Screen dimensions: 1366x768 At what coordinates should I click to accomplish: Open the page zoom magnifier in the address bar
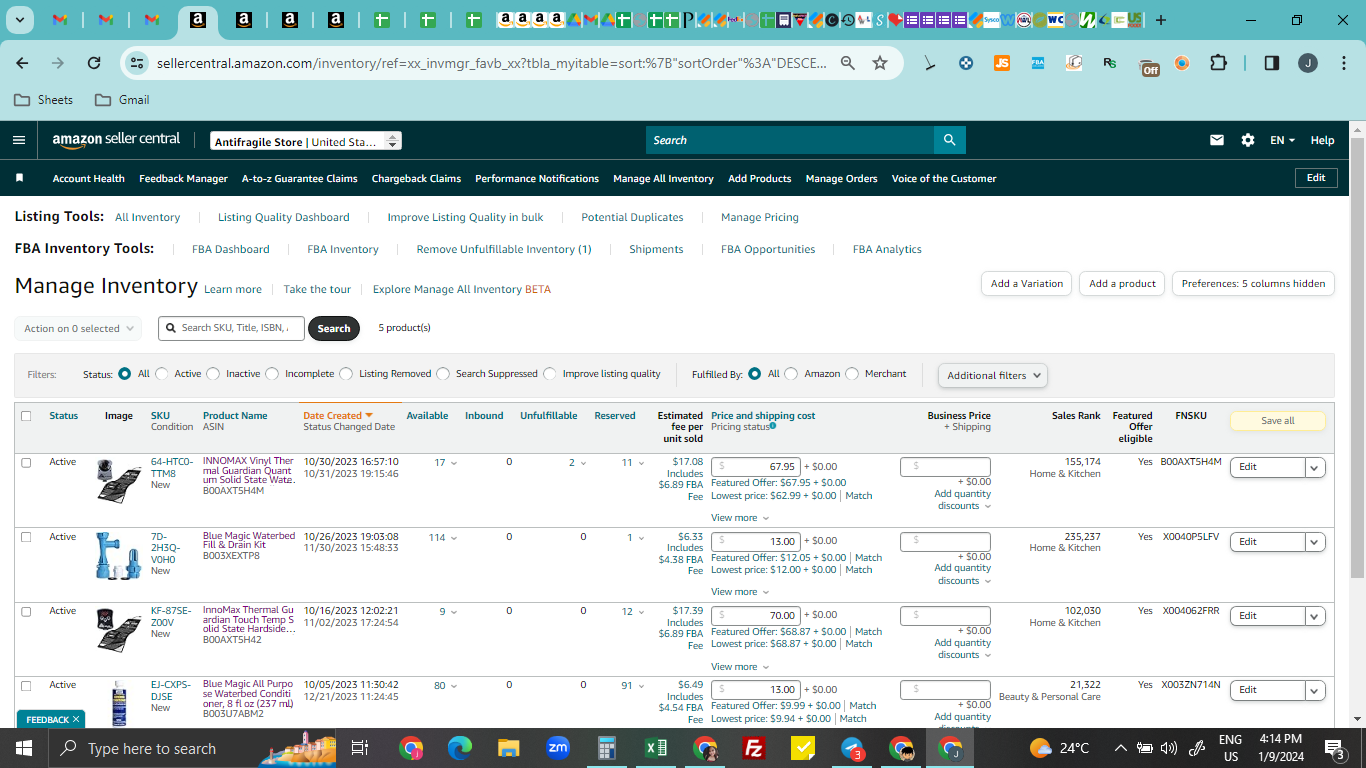pyautogui.click(x=848, y=63)
